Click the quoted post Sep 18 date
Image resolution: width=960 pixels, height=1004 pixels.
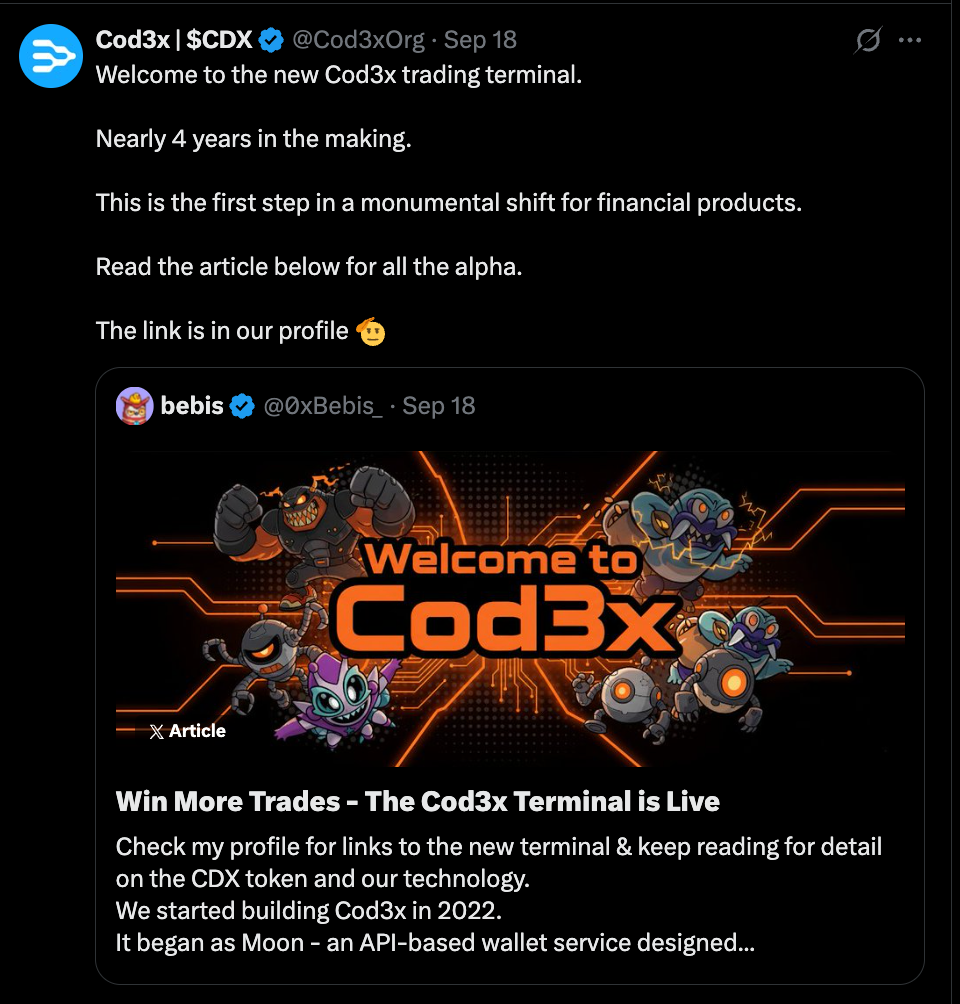tap(439, 406)
